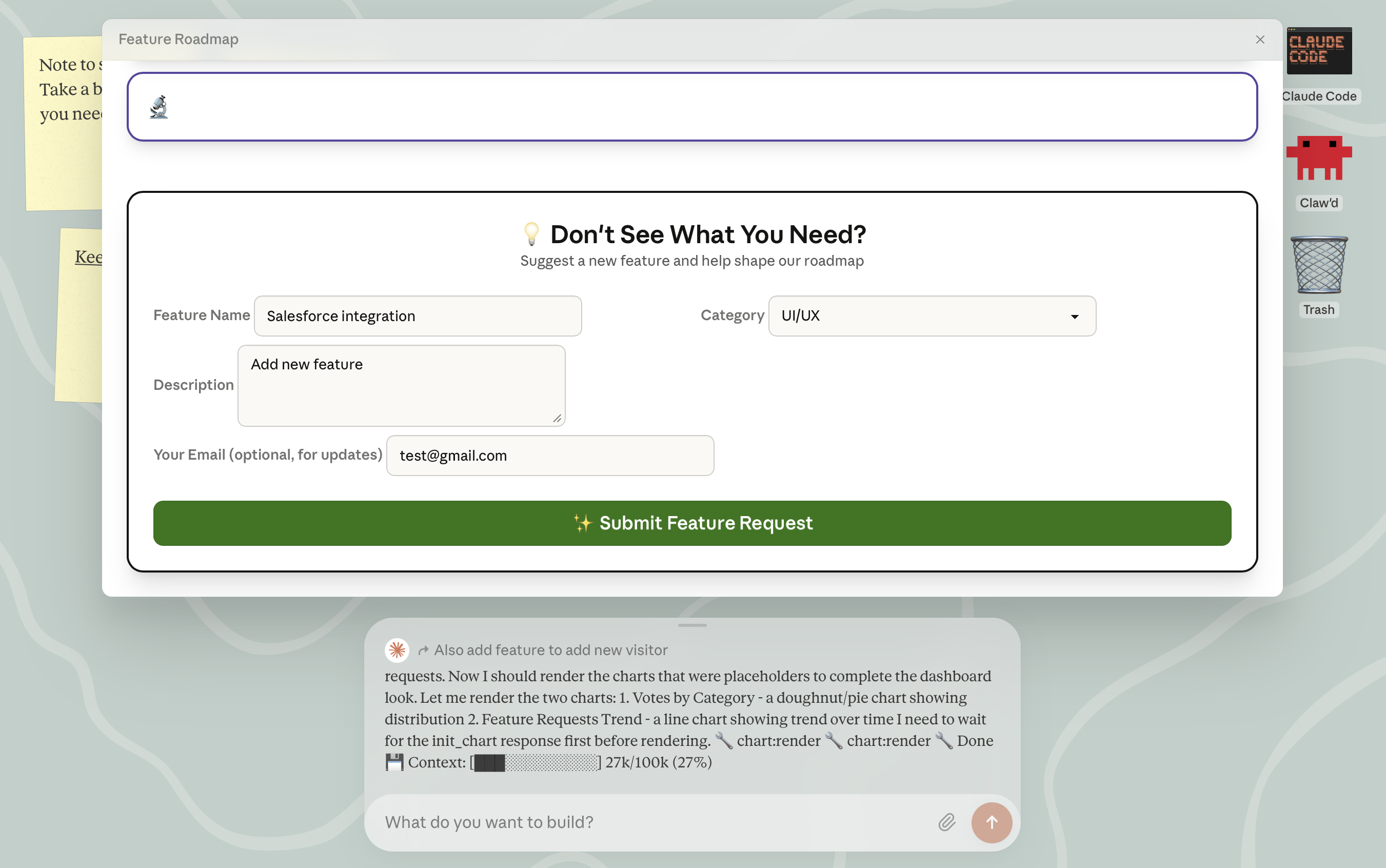Click the underlined link on the sticky note
Viewport: 1386px width, 868px height.
tap(88, 257)
